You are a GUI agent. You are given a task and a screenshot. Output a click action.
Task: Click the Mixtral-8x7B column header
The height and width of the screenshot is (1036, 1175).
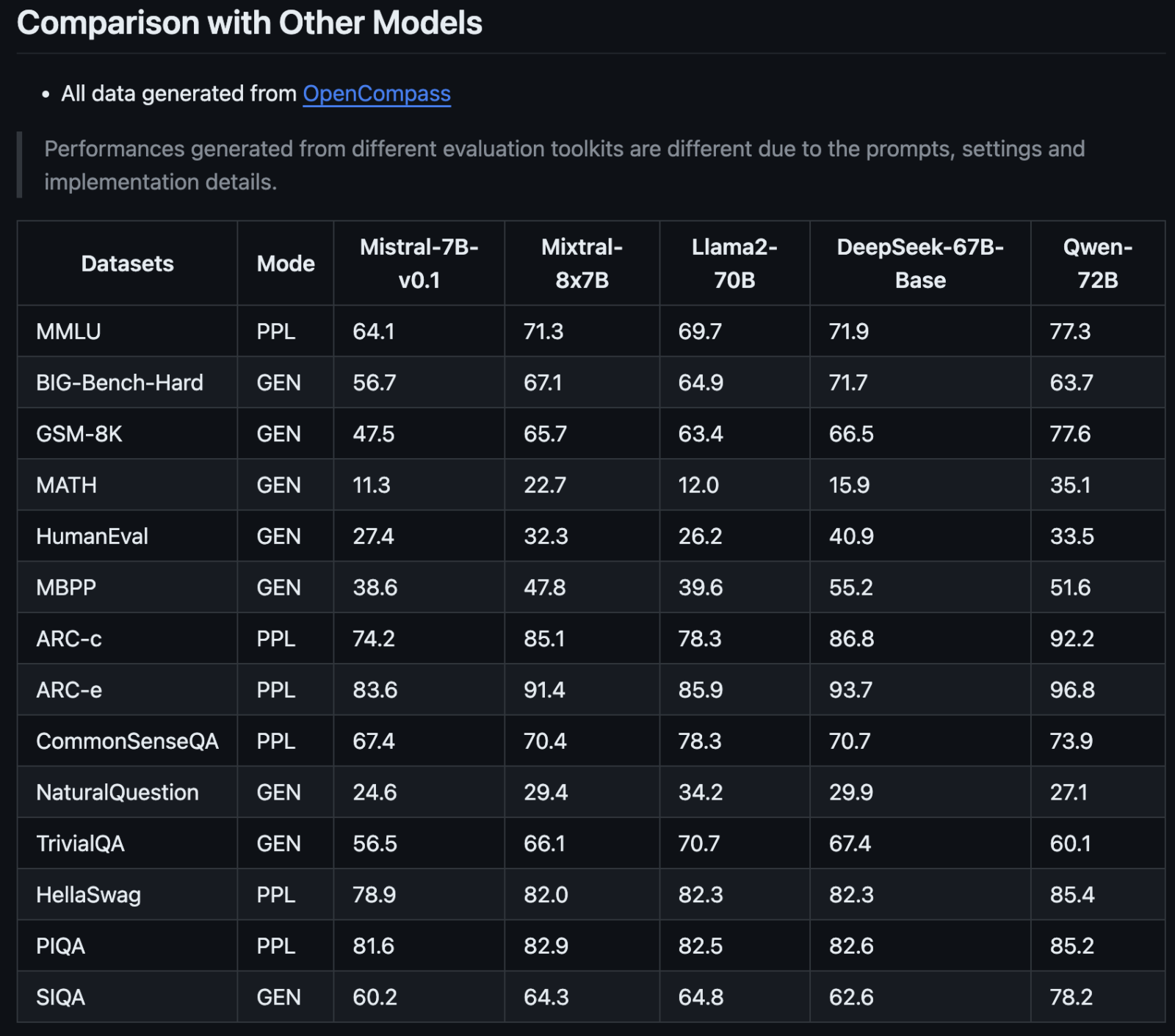[x=581, y=263]
